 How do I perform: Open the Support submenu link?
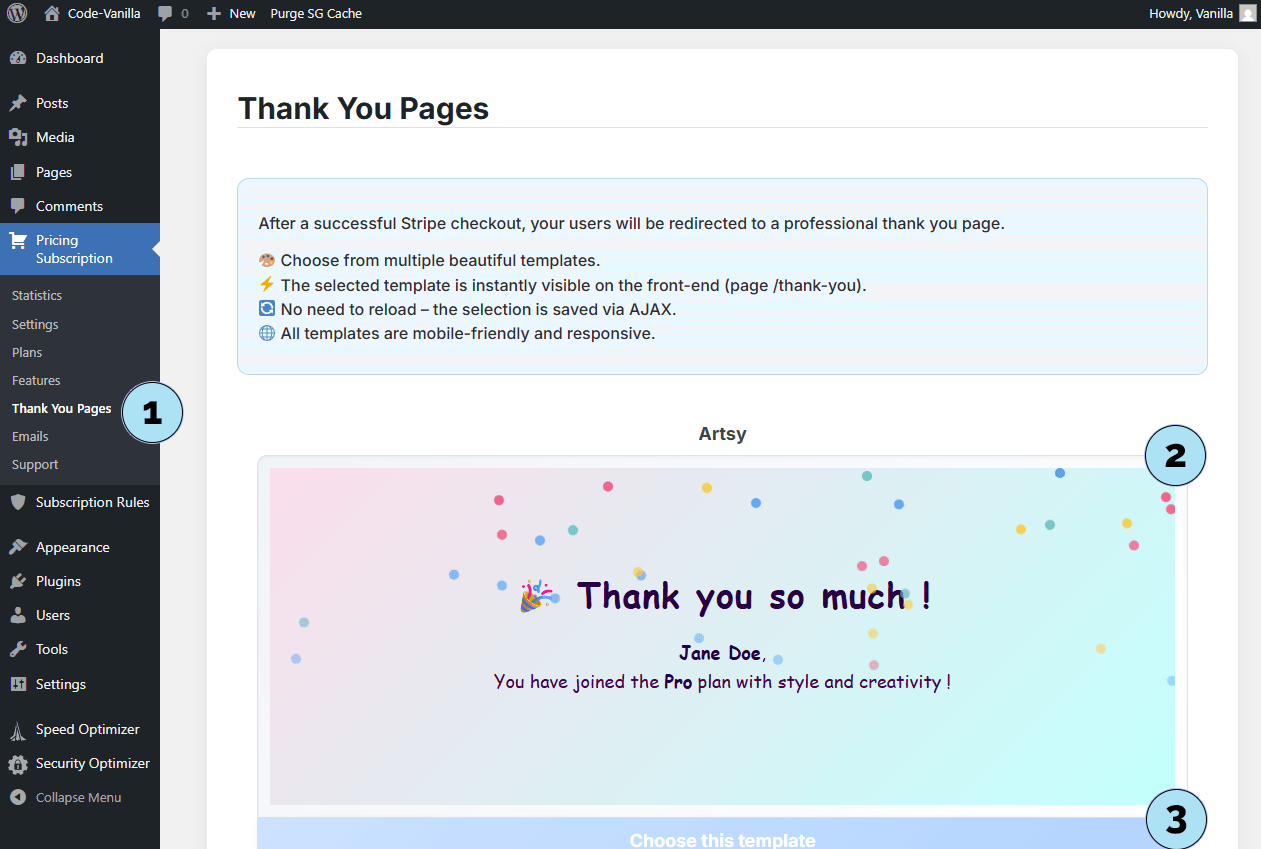[x=35, y=464]
